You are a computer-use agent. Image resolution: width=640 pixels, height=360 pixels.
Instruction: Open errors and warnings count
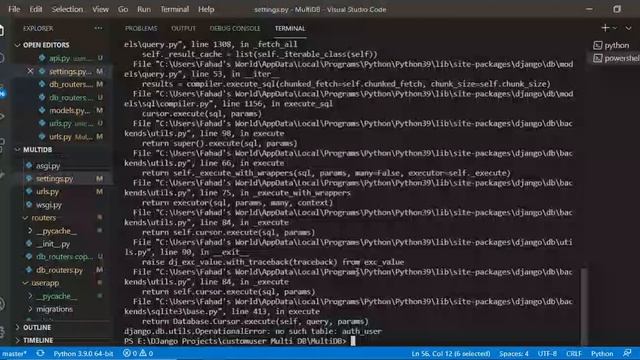[138, 353]
